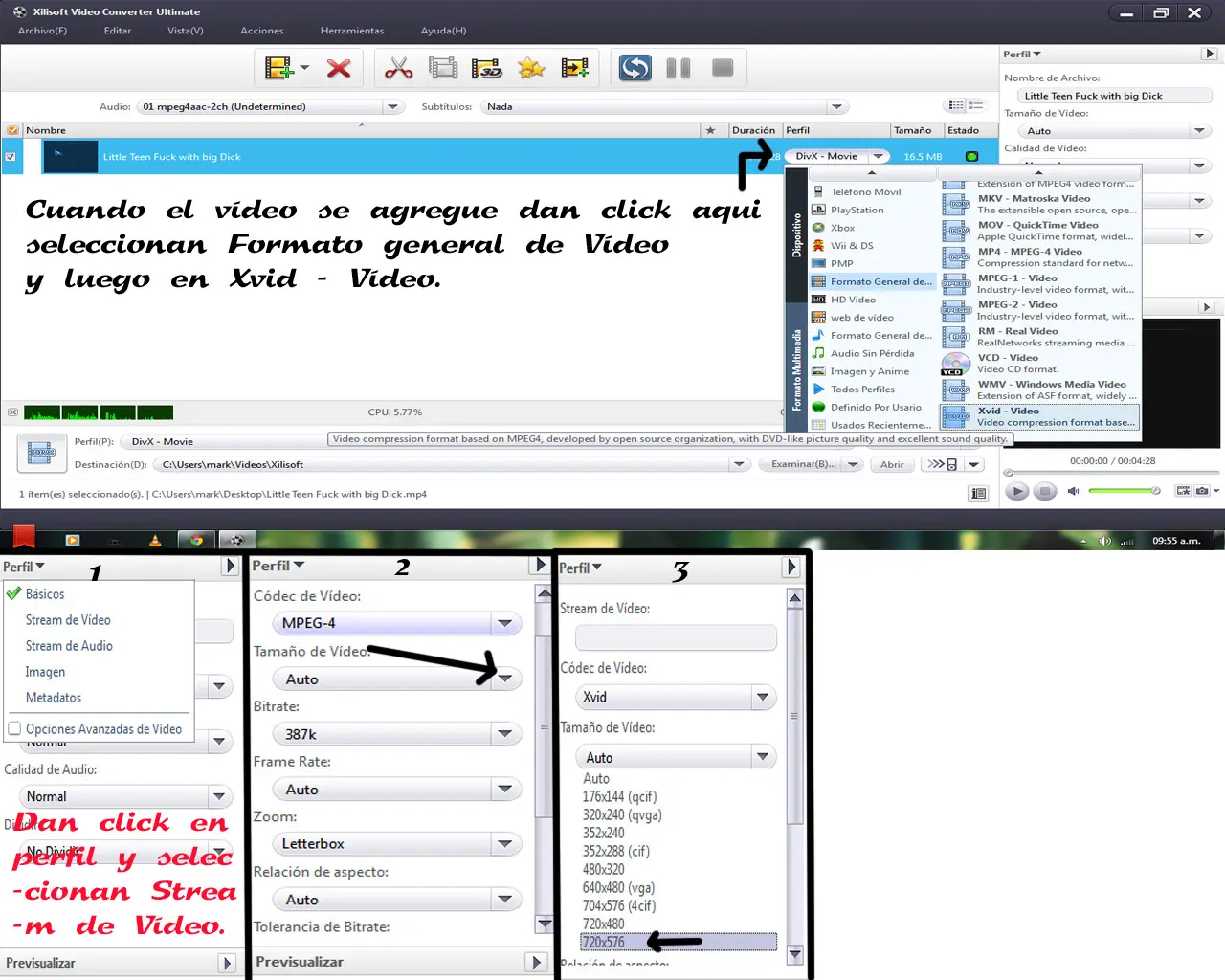Image resolution: width=1225 pixels, height=980 pixels.
Task: Click the Abrir button
Action: coord(892,464)
